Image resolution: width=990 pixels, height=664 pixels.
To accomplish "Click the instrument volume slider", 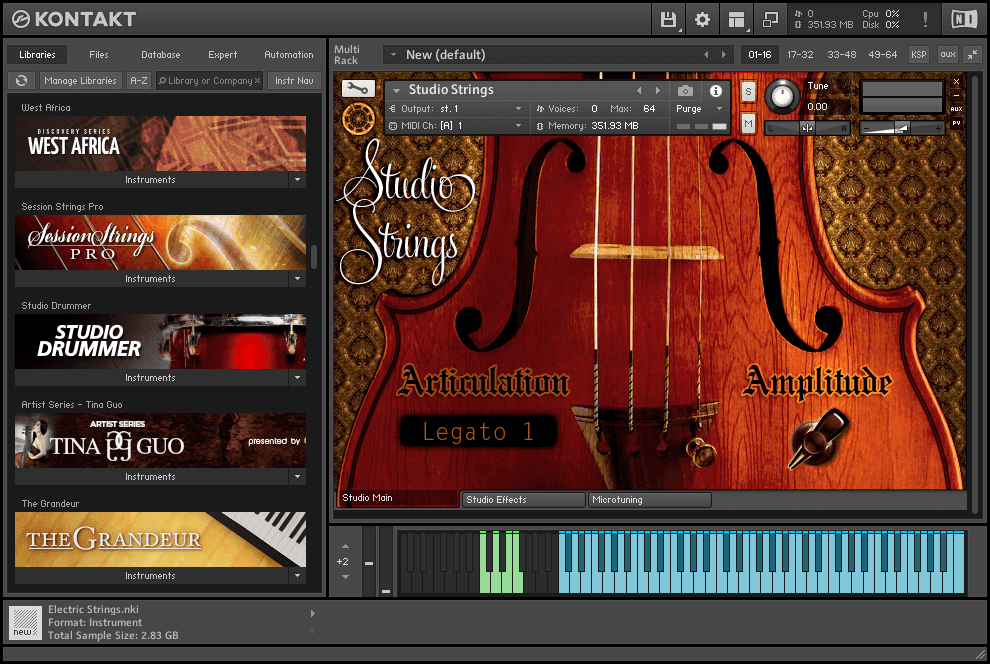I will click(x=903, y=128).
